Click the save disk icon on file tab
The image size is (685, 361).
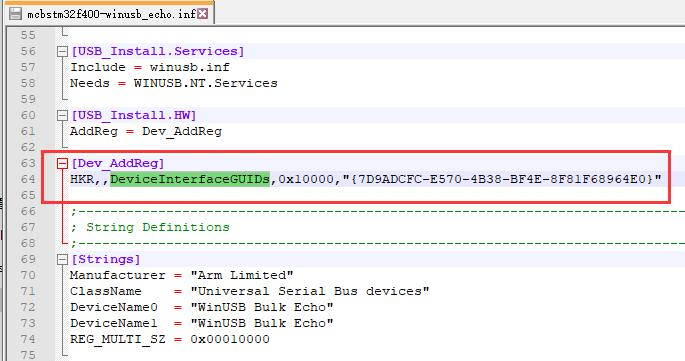click(x=15, y=14)
